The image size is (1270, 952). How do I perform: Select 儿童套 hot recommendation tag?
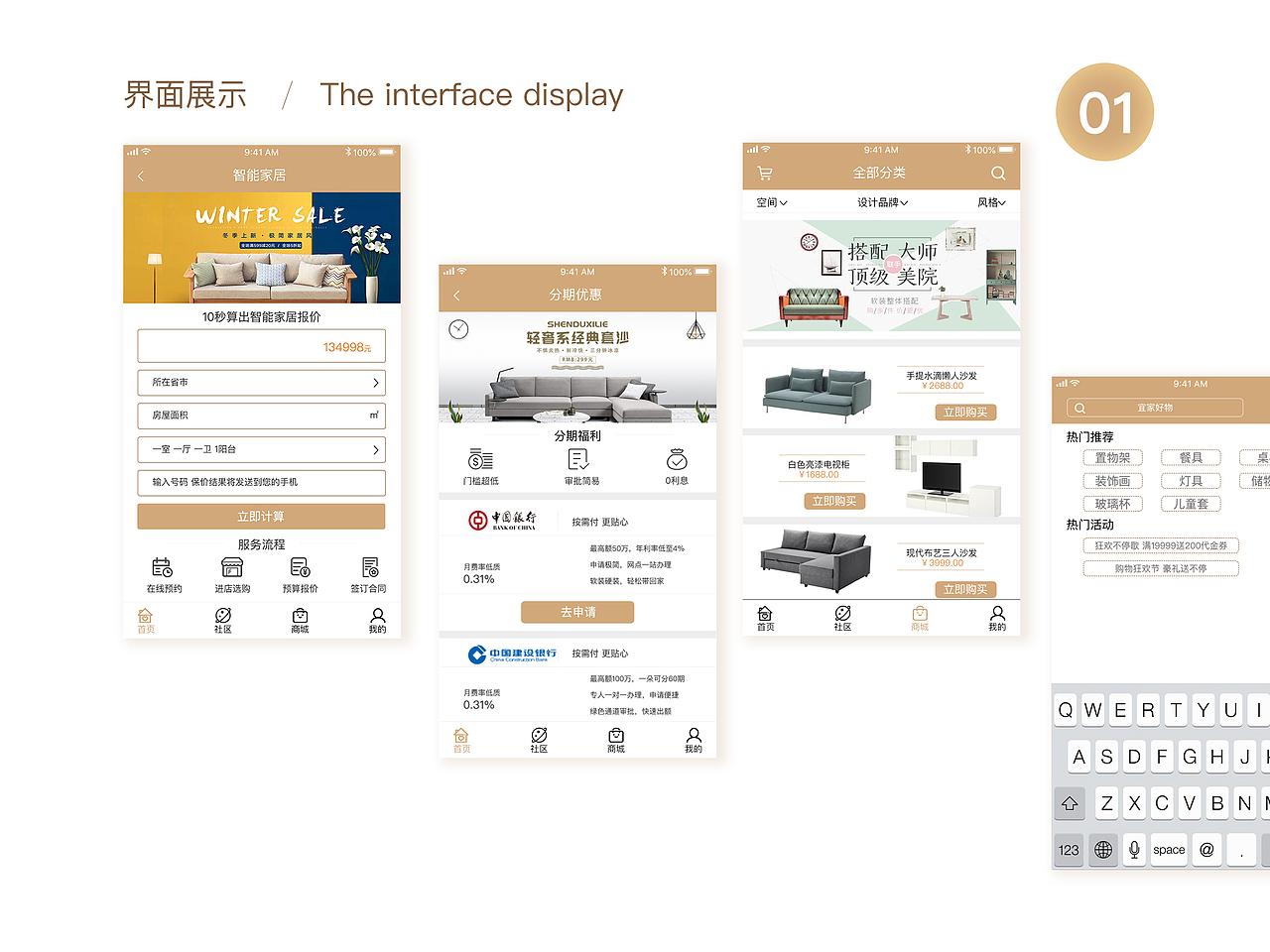(1191, 504)
